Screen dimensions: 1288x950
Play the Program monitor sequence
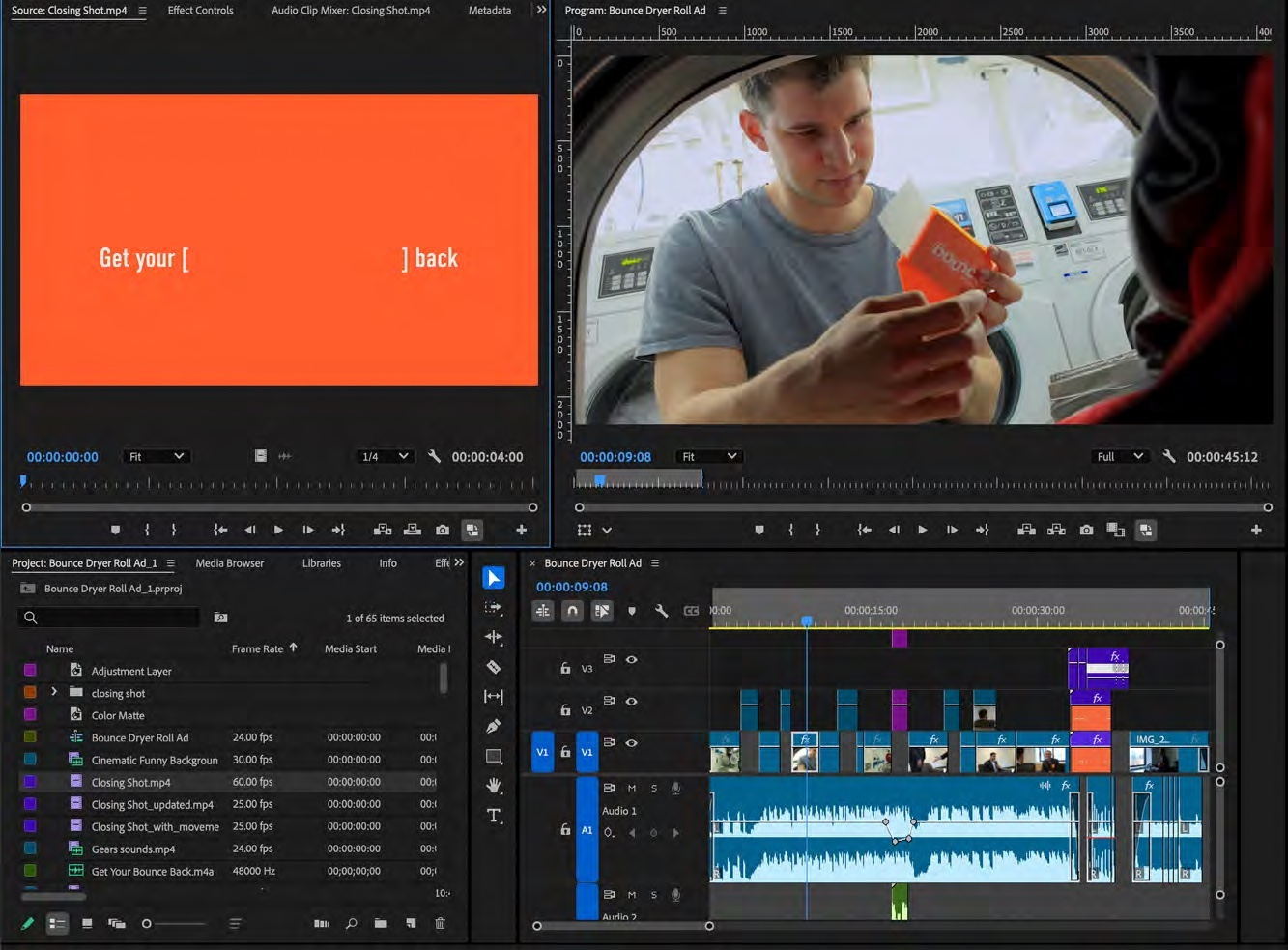[922, 530]
